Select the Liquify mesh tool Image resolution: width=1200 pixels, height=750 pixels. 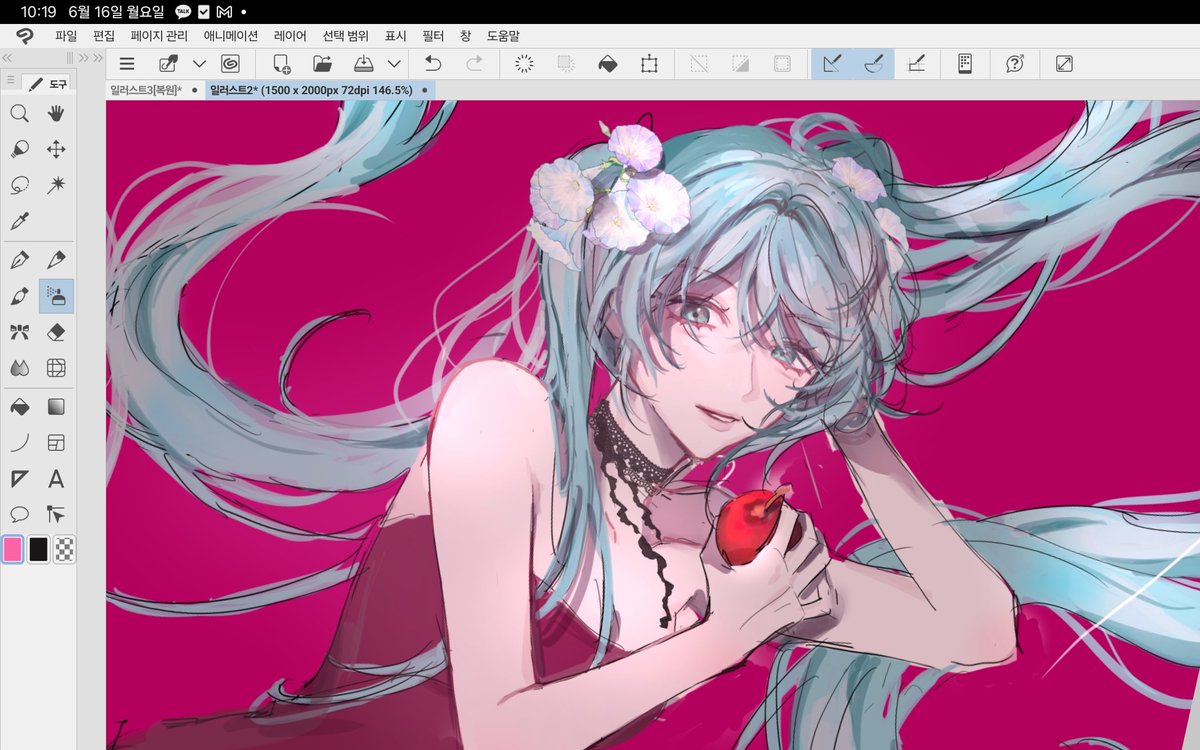56,368
